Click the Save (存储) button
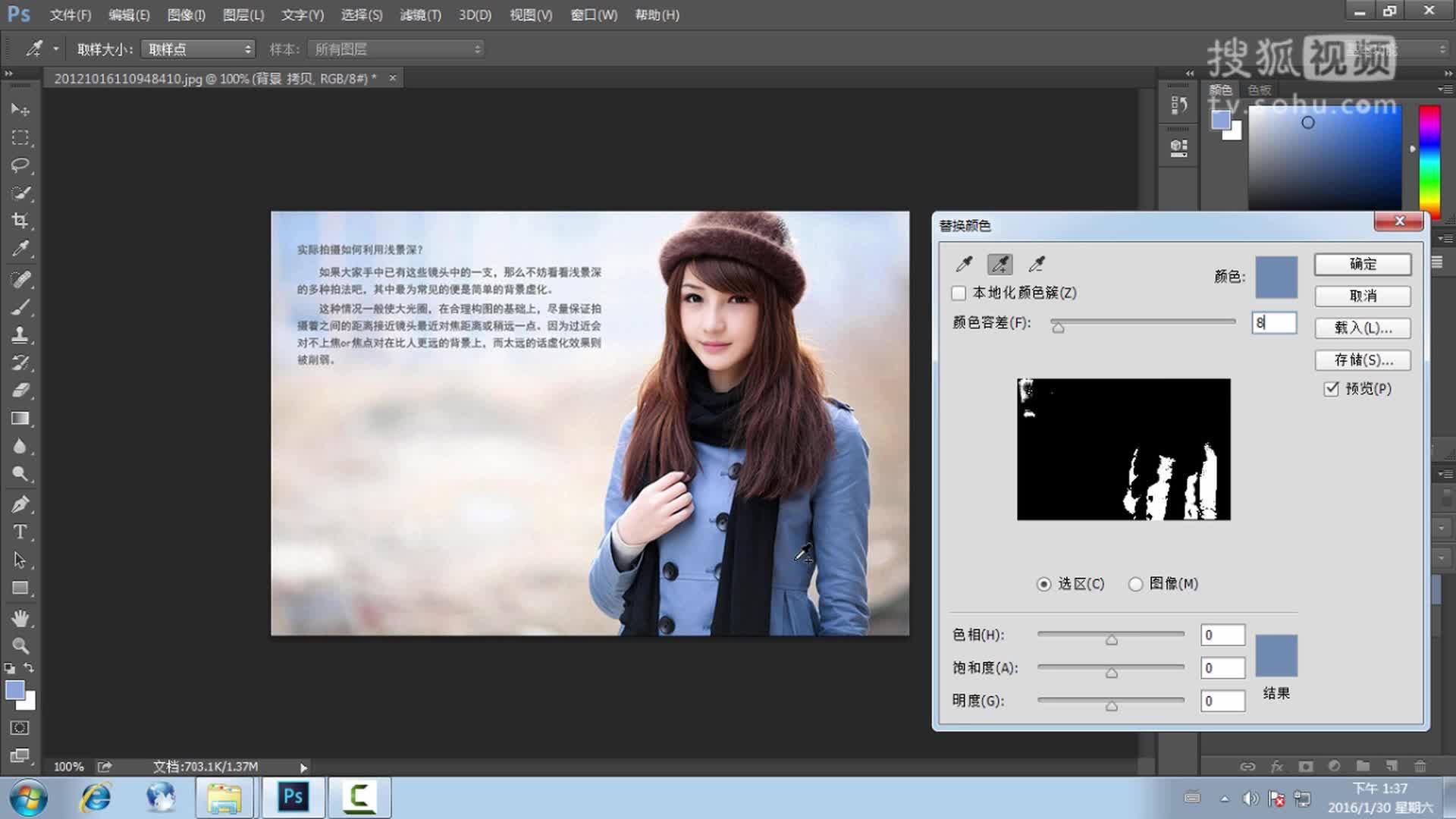 pos(1362,360)
